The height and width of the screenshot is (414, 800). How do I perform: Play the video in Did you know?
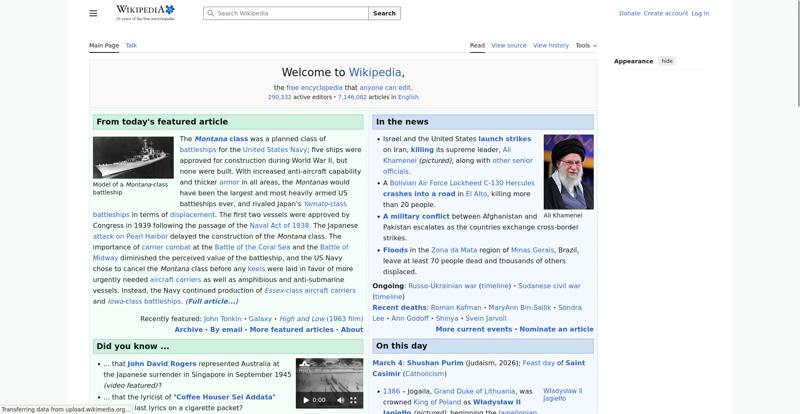306,400
